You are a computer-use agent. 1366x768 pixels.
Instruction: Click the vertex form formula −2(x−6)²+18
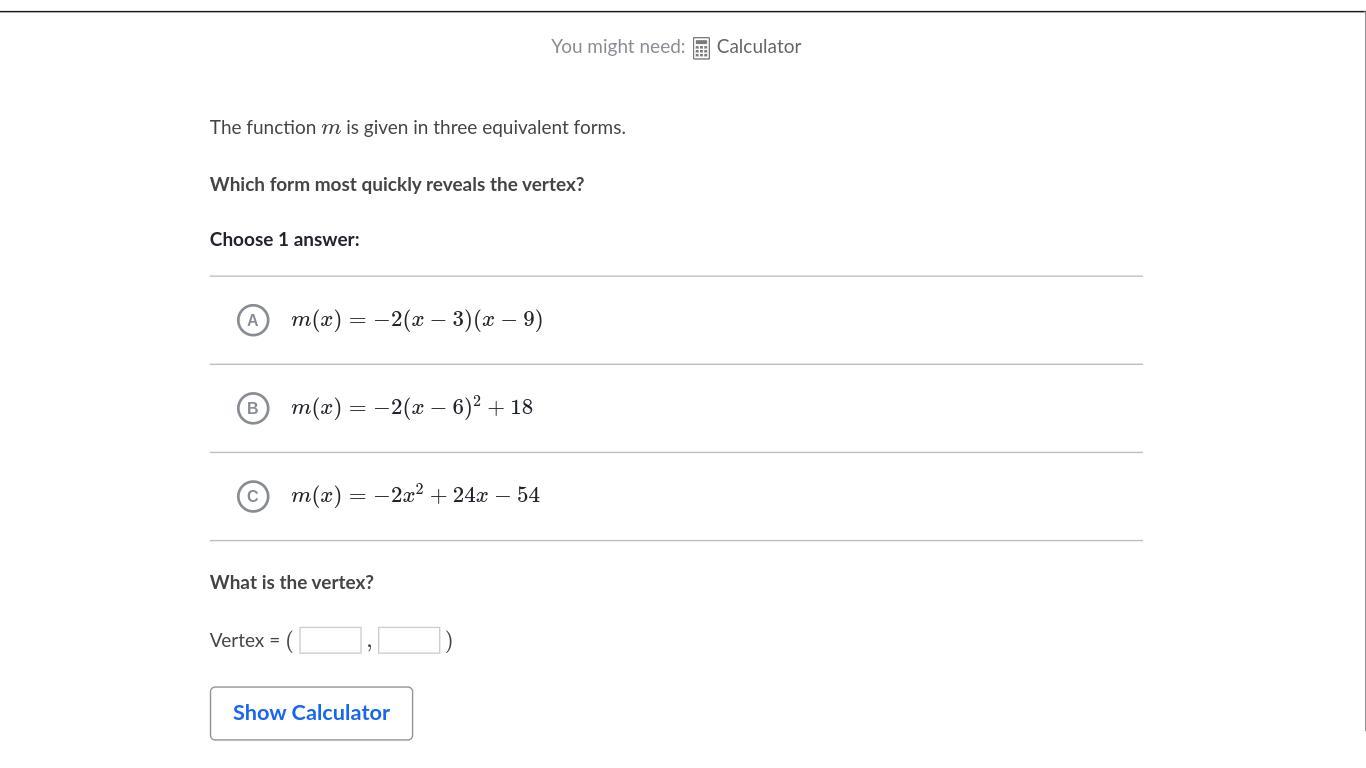click(x=411, y=407)
